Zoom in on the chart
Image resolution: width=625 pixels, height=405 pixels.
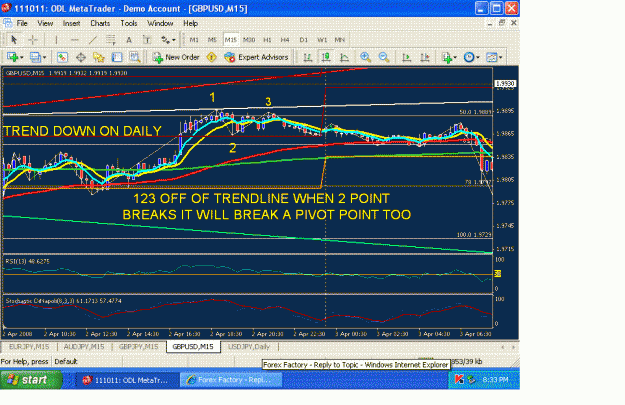point(366,57)
